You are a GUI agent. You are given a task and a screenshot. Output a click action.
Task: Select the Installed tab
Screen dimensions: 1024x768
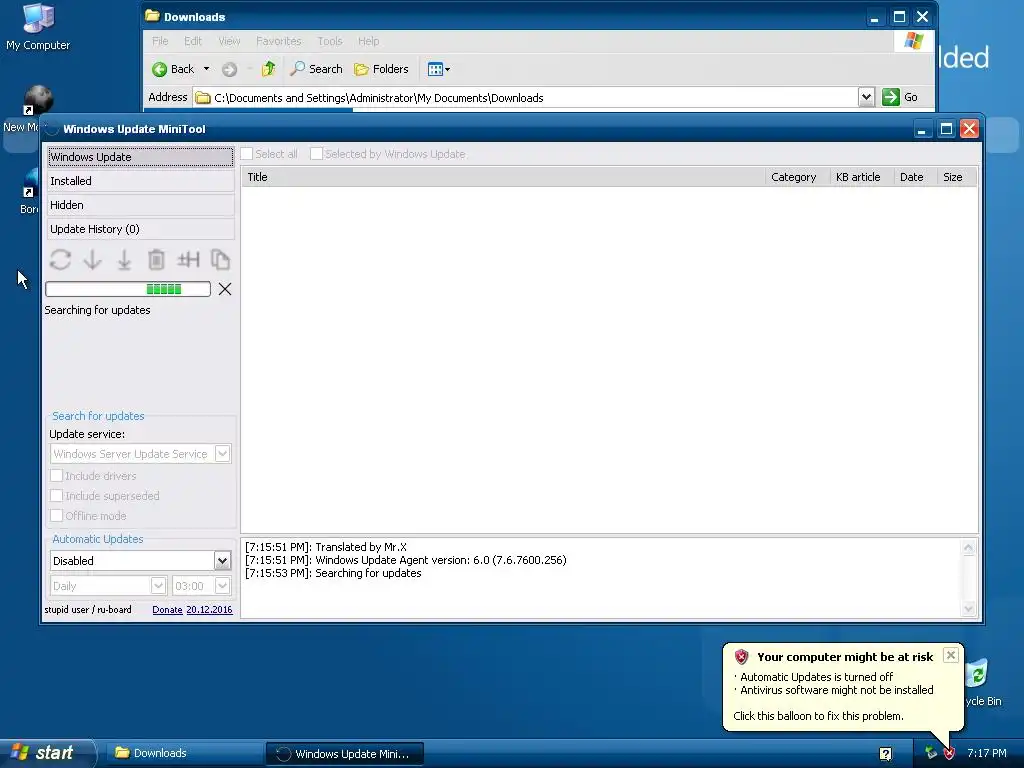coord(140,181)
